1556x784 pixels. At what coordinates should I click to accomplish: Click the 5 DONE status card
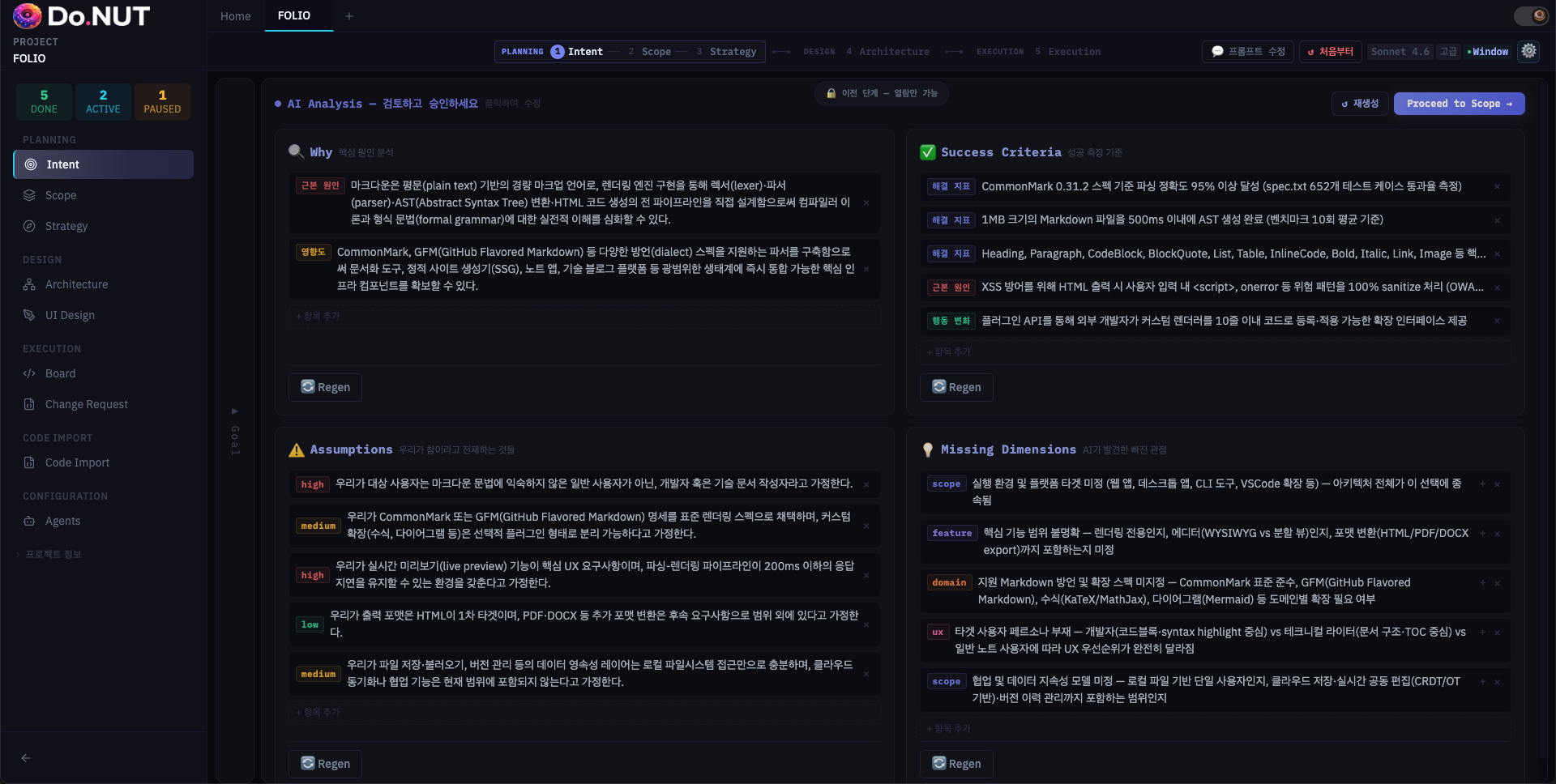tap(44, 102)
